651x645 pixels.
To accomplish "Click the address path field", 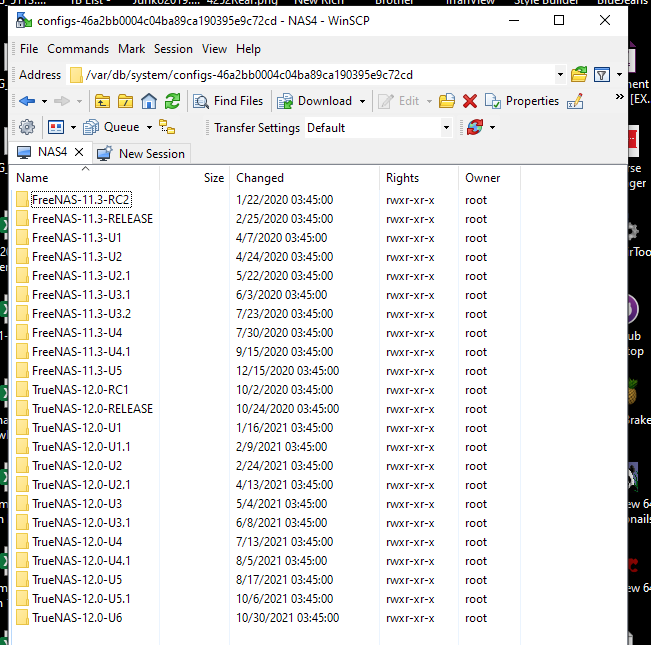I will (311, 75).
